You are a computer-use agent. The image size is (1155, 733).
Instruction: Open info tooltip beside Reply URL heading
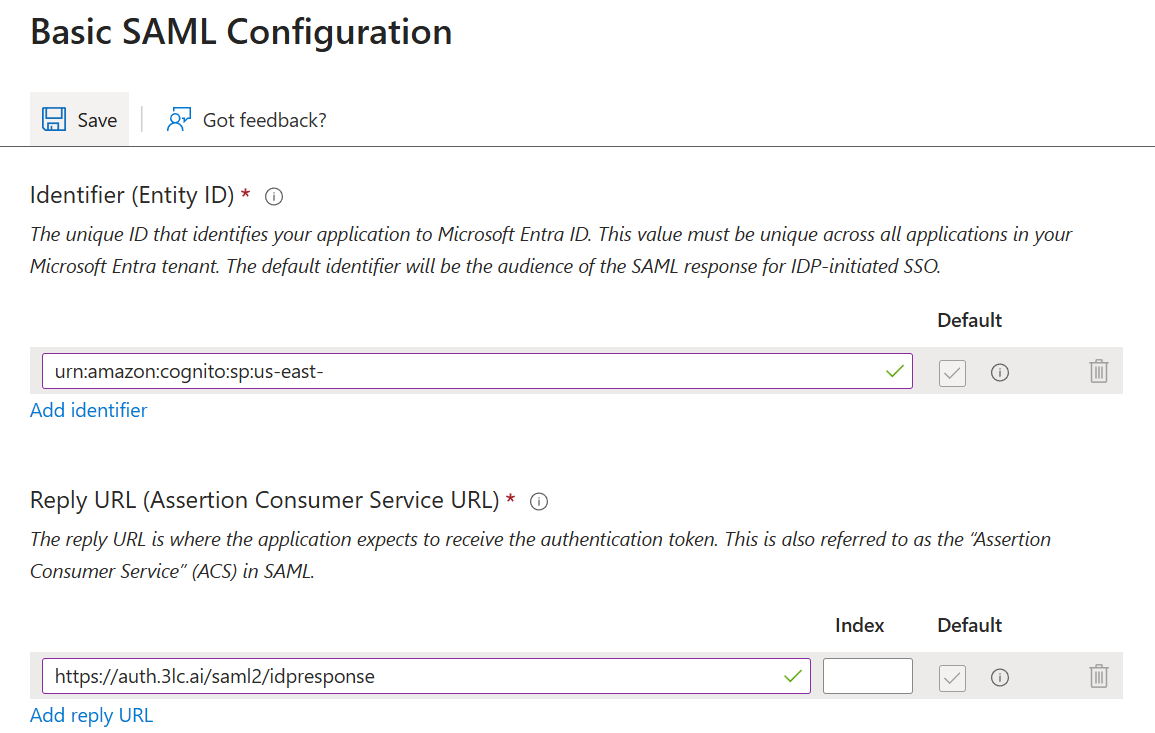pyautogui.click(x=539, y=502)
